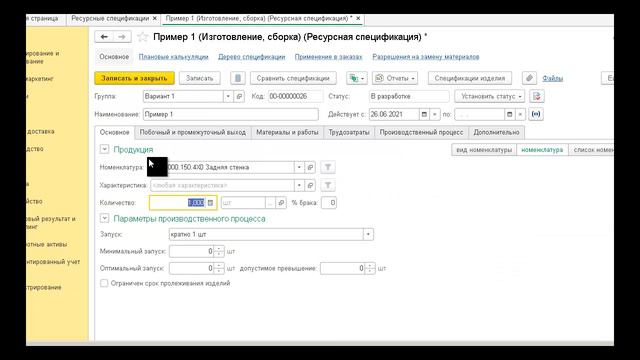
Task: Click the Количество input field
Action: click(x=183, y=203)
